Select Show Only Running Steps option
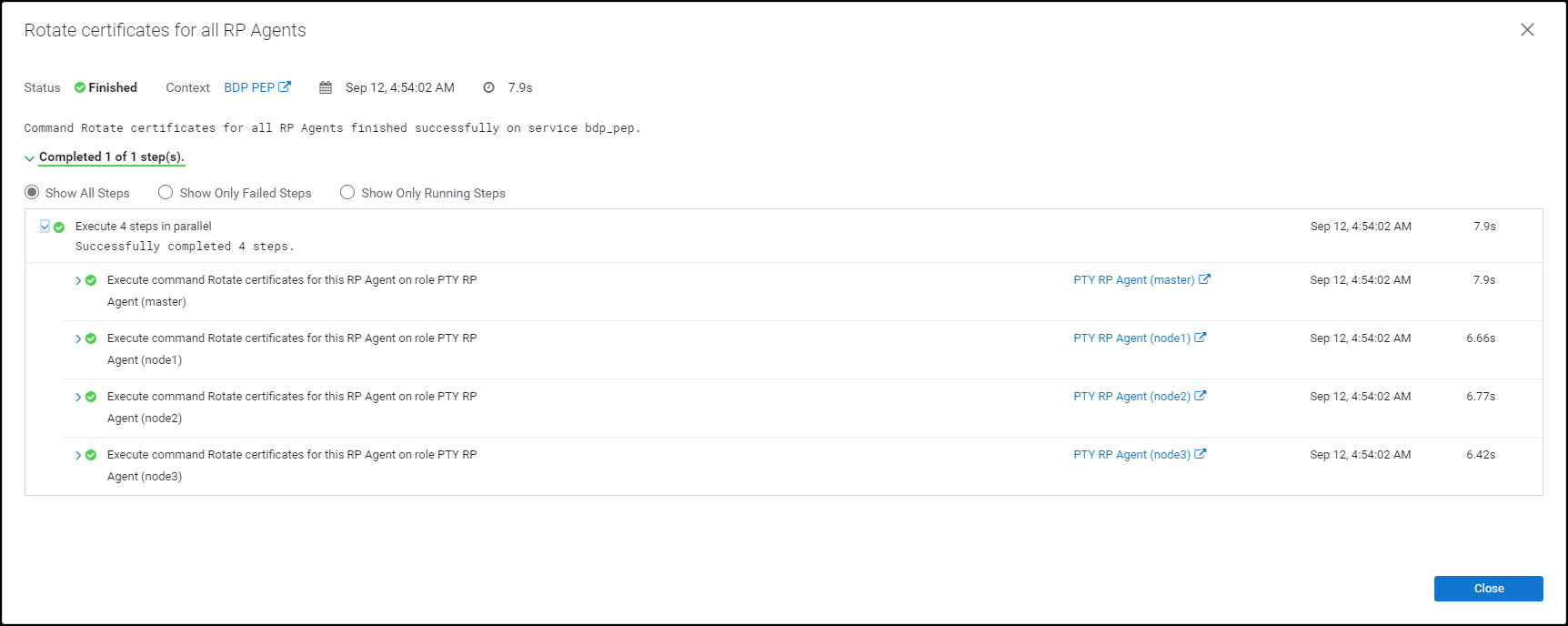This screenshot has height=626, width=1568. click(x=347, y=193)
